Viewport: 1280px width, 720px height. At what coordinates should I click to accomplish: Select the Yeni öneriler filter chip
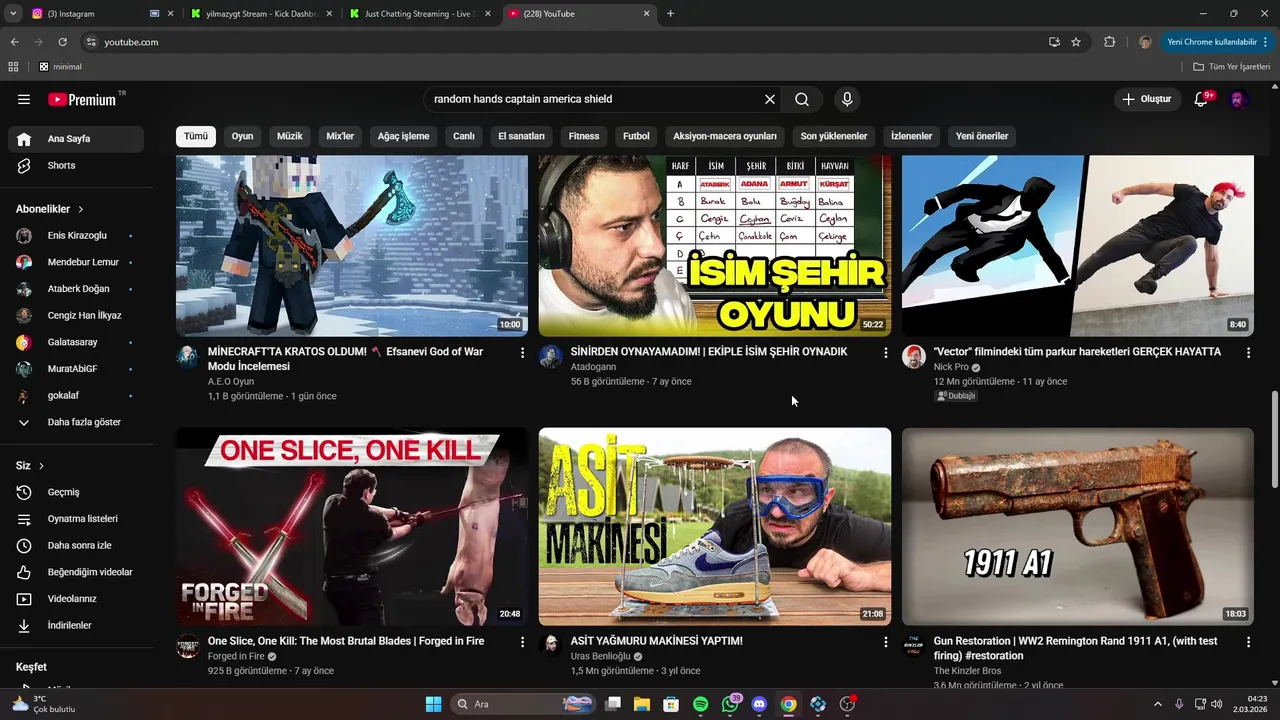click(x=982, y=136)
